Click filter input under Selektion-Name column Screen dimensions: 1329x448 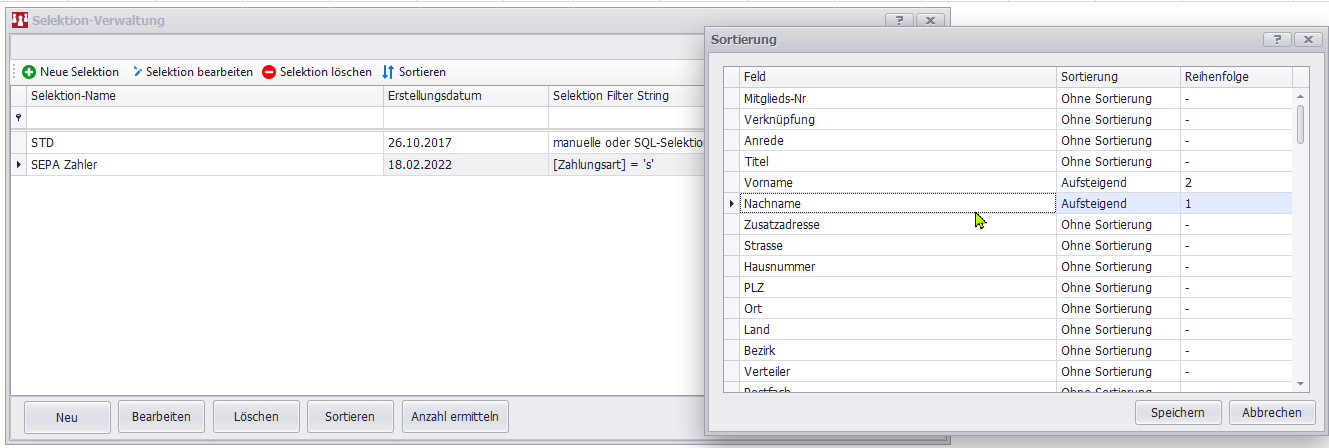click(205, 118)
